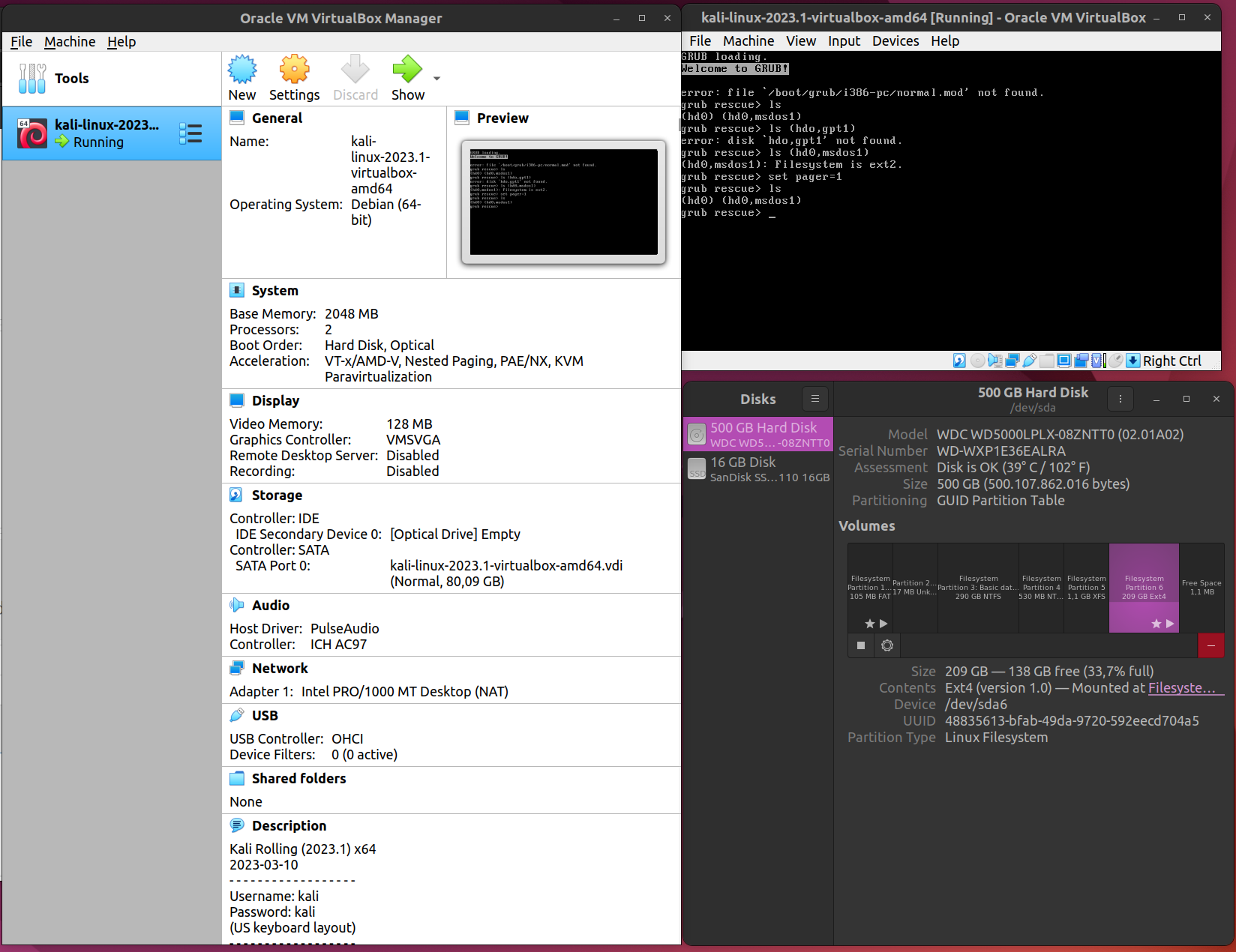Open the Disks application hamburger menu
Viewport: 1236px width, 952px height.
click(815, 399)
